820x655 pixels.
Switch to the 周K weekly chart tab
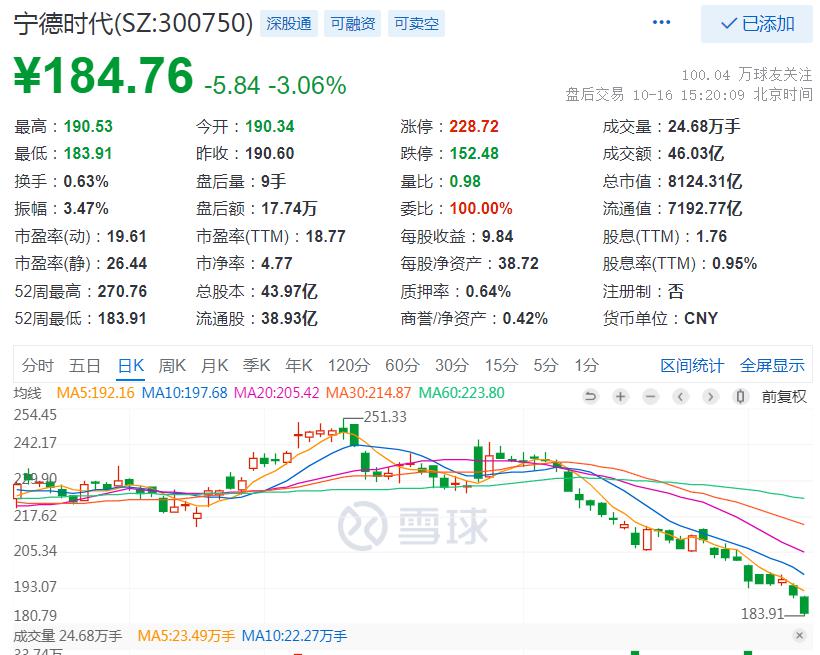point(172,365)
